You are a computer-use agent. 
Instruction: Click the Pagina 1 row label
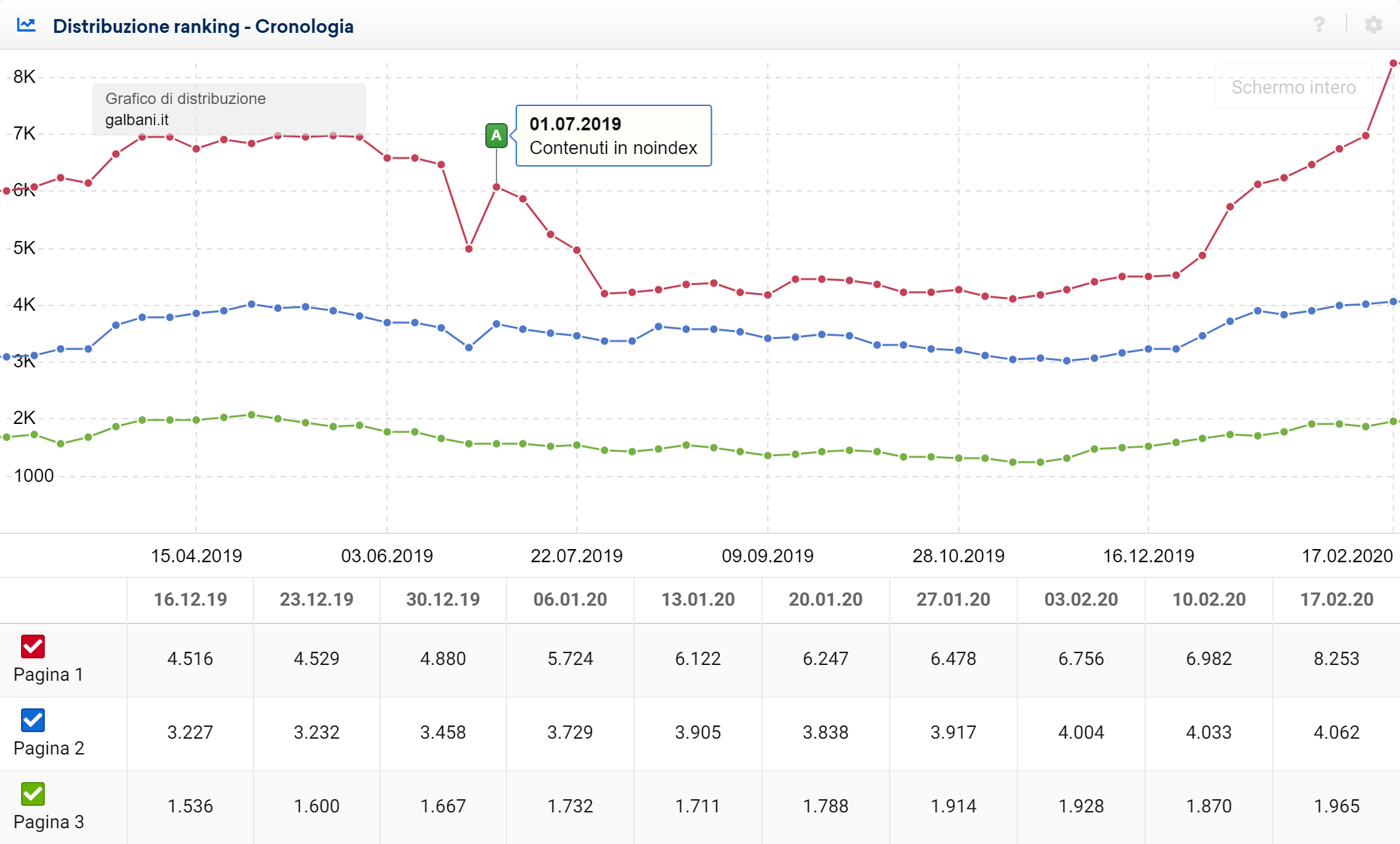pos(48,675)
